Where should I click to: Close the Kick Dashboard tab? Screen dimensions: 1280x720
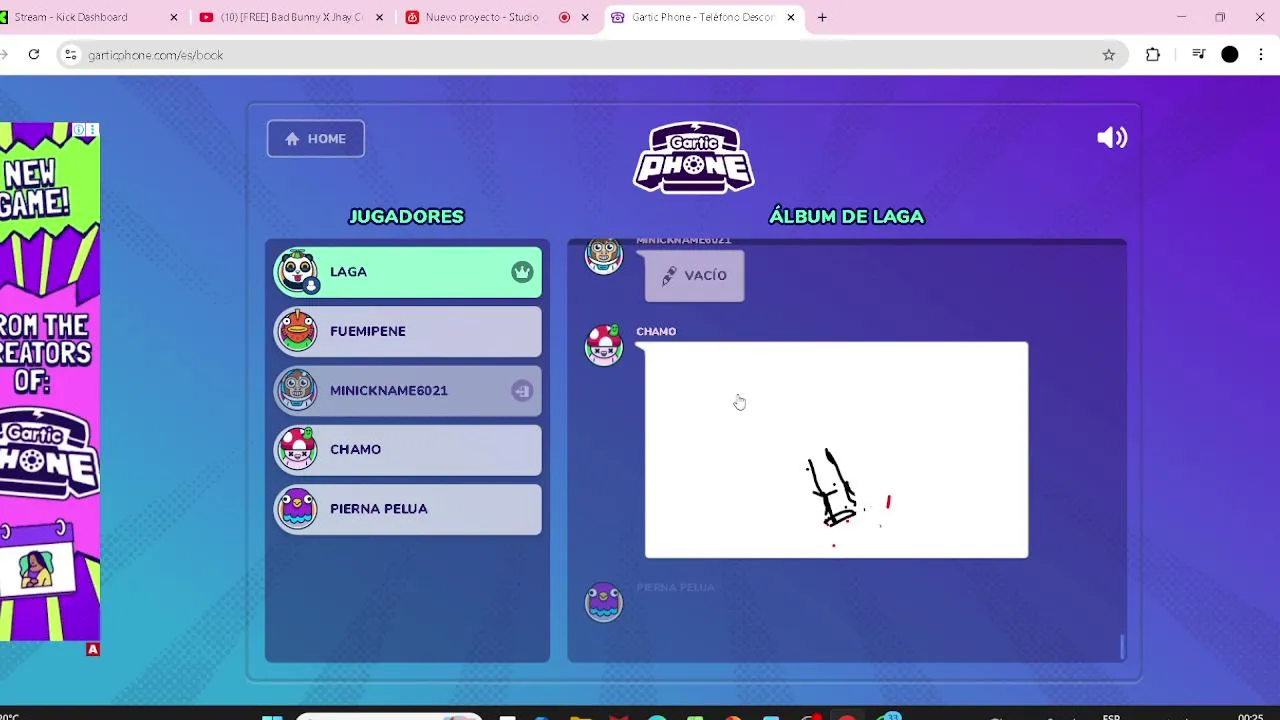[174, 17]
